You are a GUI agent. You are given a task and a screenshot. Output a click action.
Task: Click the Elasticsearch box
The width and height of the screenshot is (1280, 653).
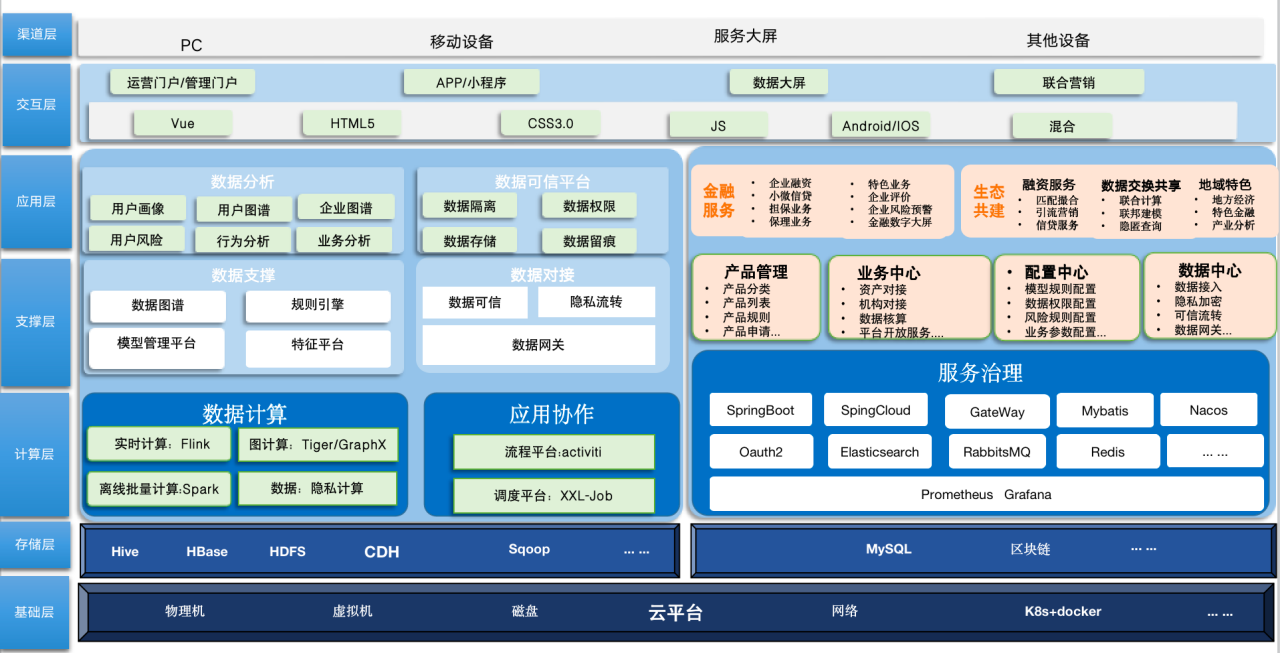coord(880,452)
